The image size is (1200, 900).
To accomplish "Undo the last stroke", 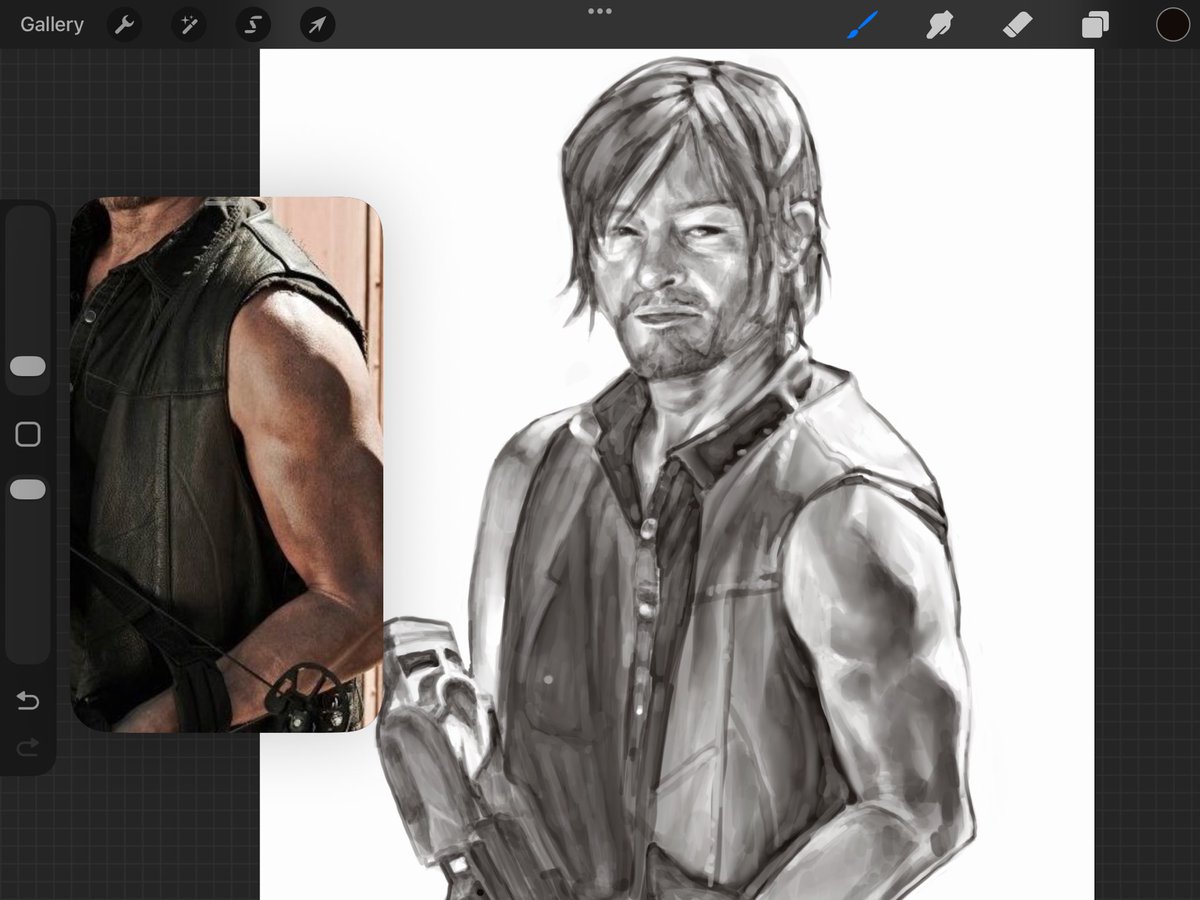I will click(28, 701).
